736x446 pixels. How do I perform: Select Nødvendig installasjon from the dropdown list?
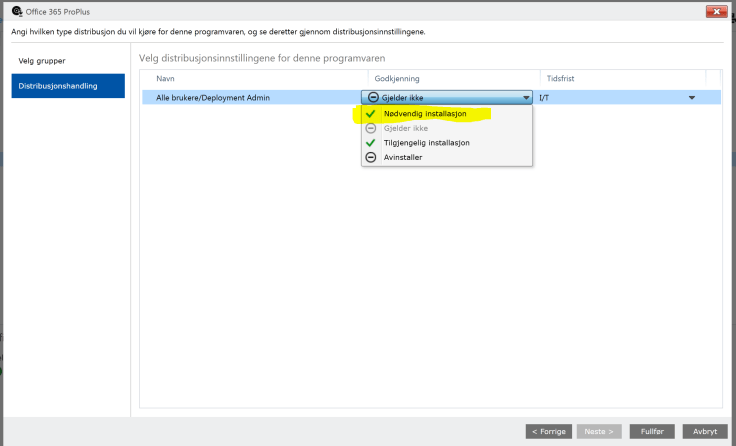(447, 114)
